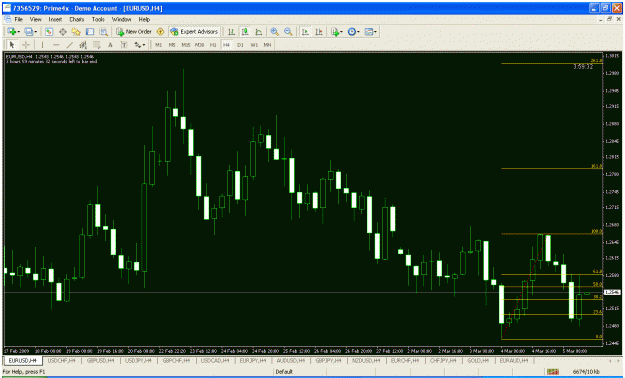
Task: Select the Cursor arrow tool
Action: [x=12, y=45]
